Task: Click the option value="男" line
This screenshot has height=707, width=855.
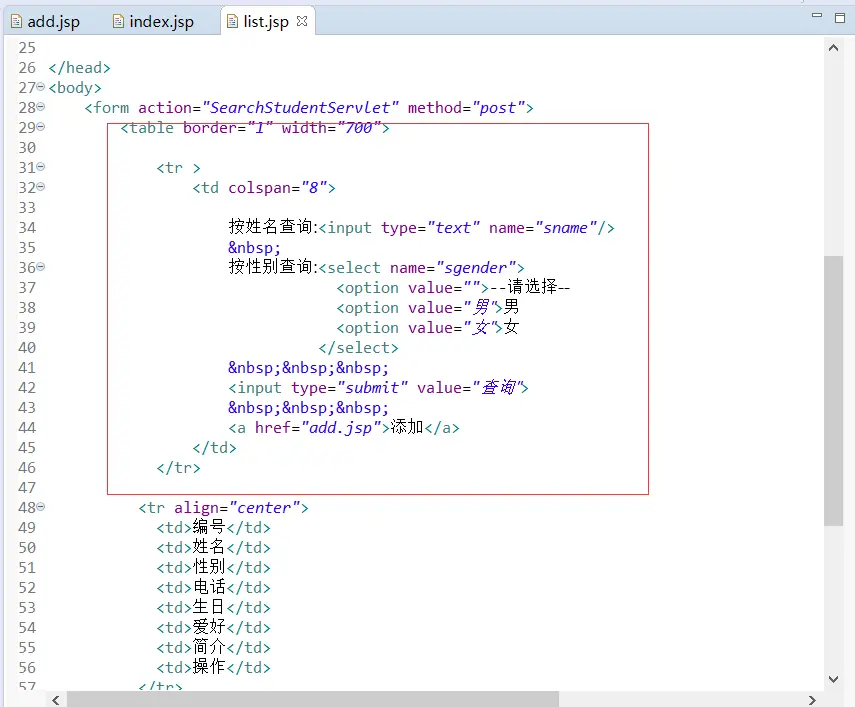Action: tap(428, 308)
